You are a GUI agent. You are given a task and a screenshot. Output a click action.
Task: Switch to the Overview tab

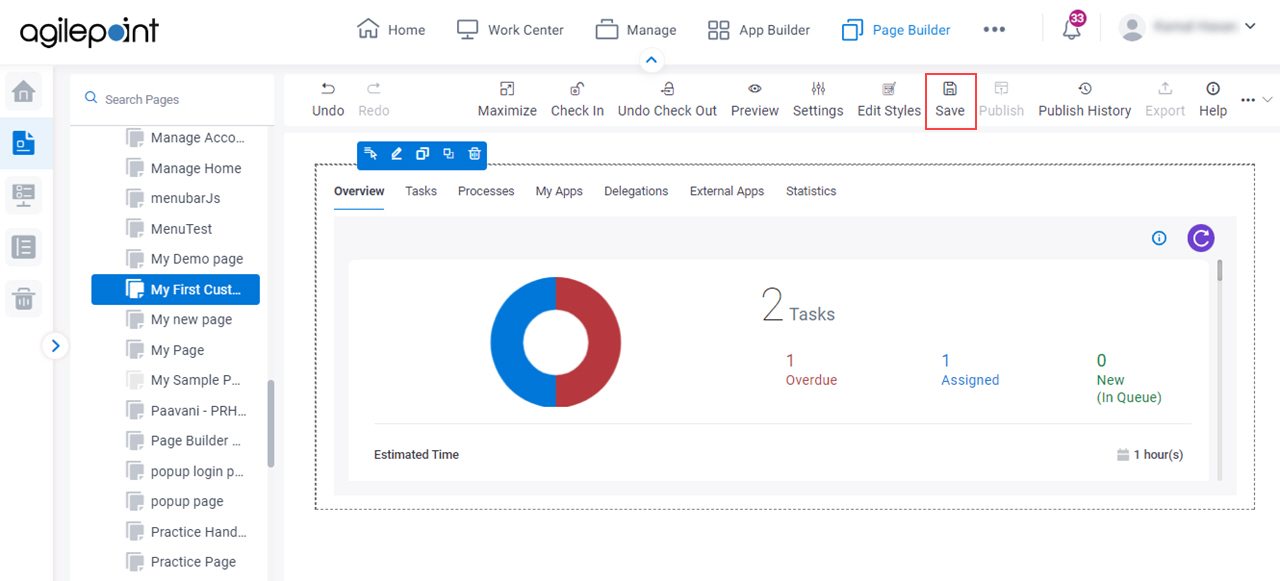click(359, 191)
